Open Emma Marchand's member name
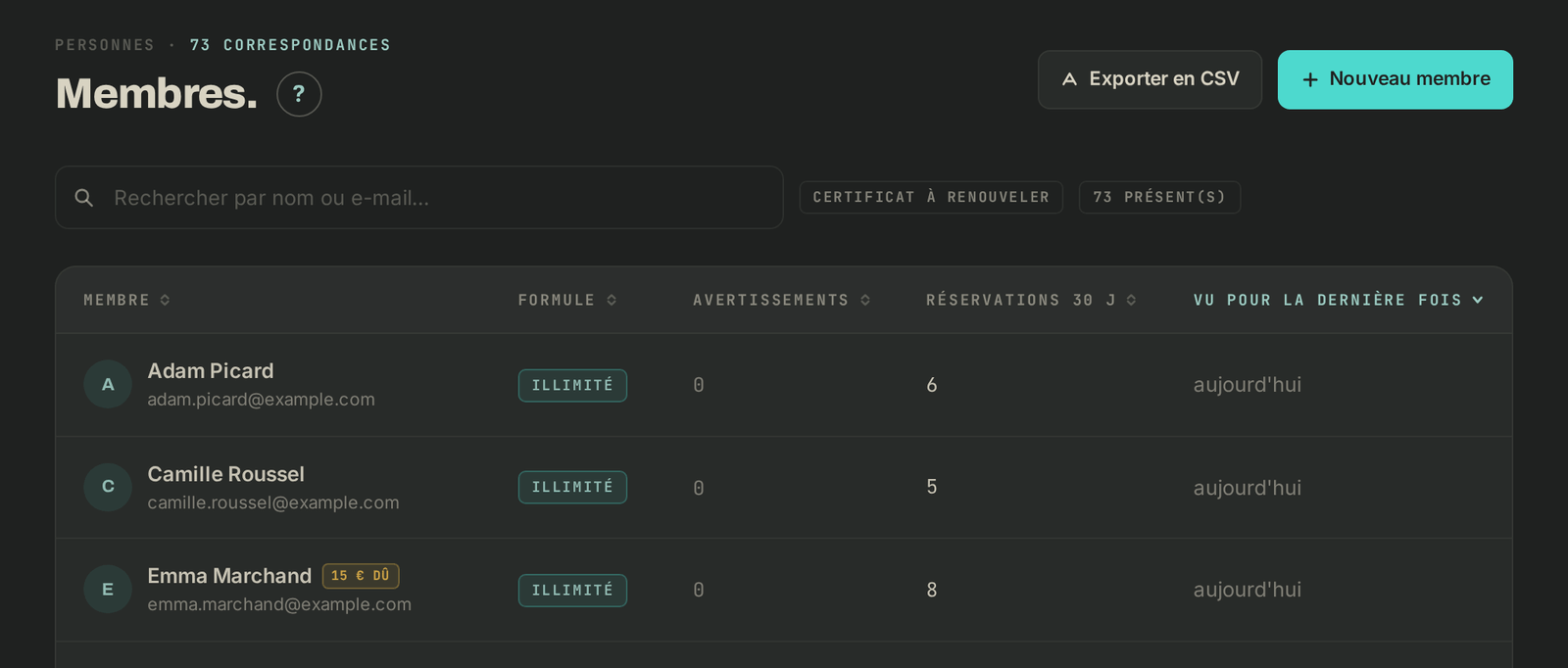1568x668 pixels. (229, 576)
